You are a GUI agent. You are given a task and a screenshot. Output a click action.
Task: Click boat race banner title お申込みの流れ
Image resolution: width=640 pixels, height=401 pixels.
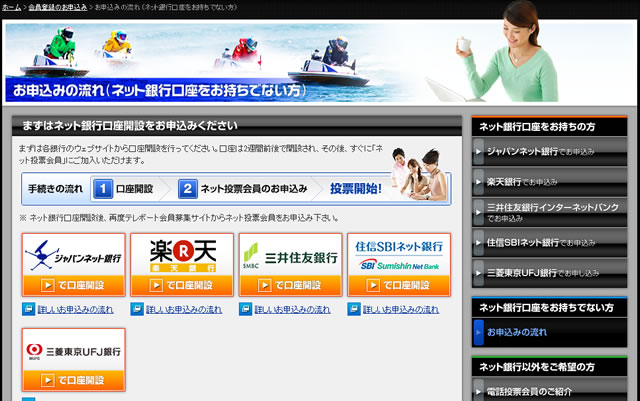click(x=159, y=90)
